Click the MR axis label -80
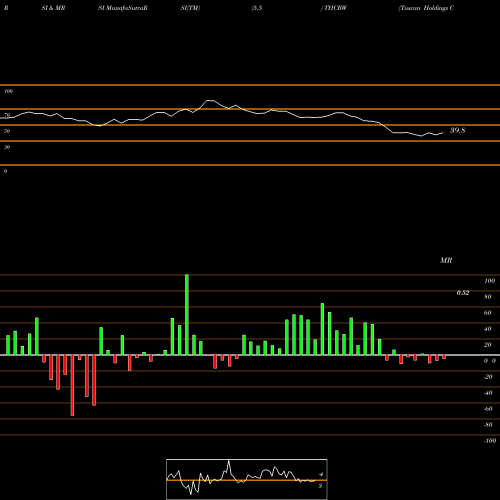500x500 pixels. click(488, 425)
